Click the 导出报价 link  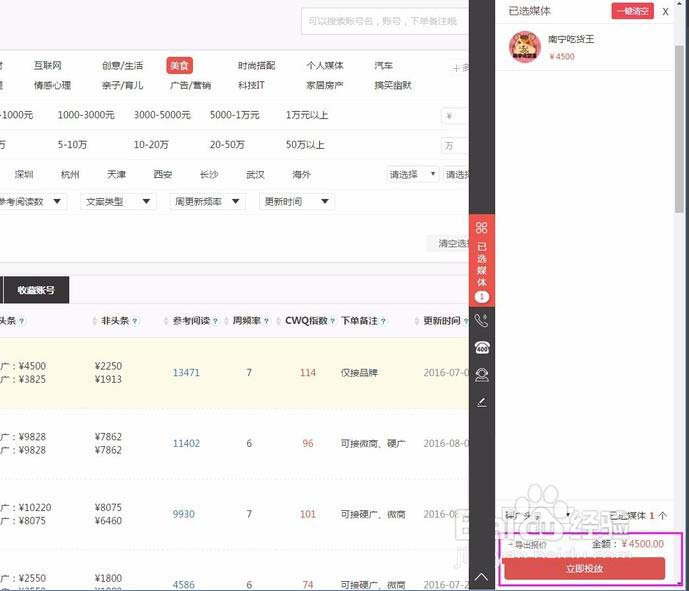(528, 545)
